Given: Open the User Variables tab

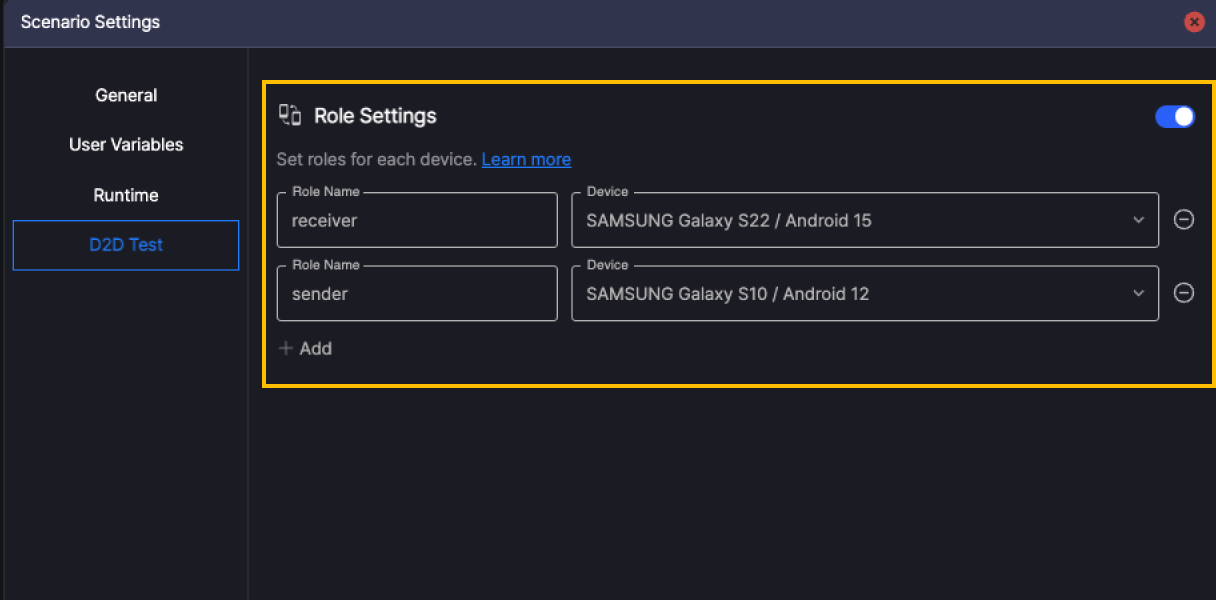Looking at the screenshot, I should [x=126, y=144].
